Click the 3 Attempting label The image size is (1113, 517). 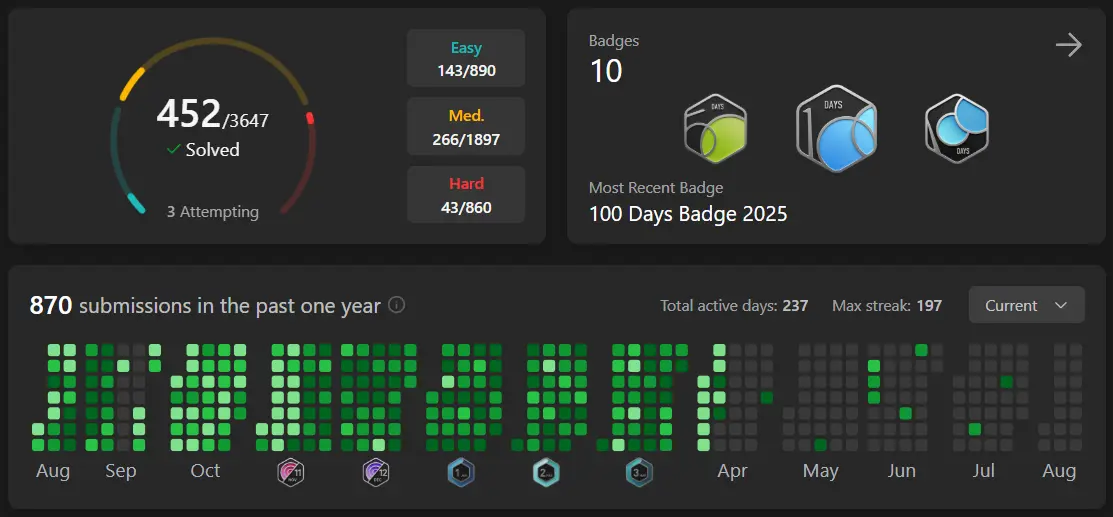click(212, 212)
